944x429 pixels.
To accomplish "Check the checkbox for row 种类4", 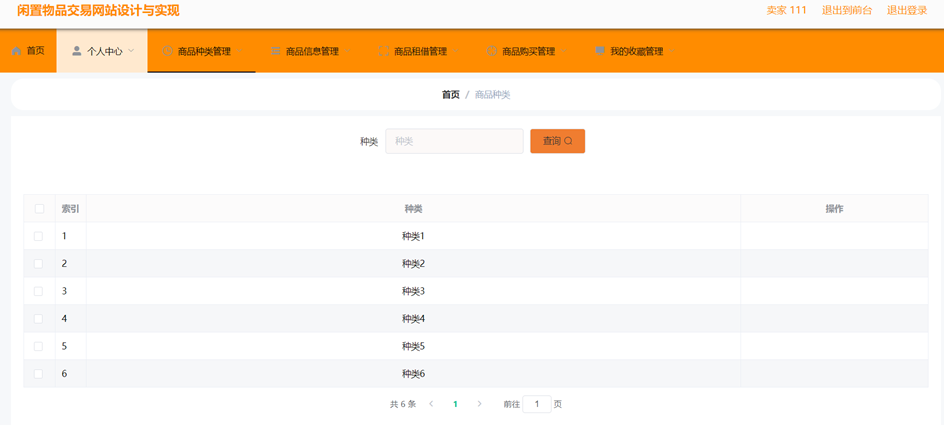I will tap(39, 319).
